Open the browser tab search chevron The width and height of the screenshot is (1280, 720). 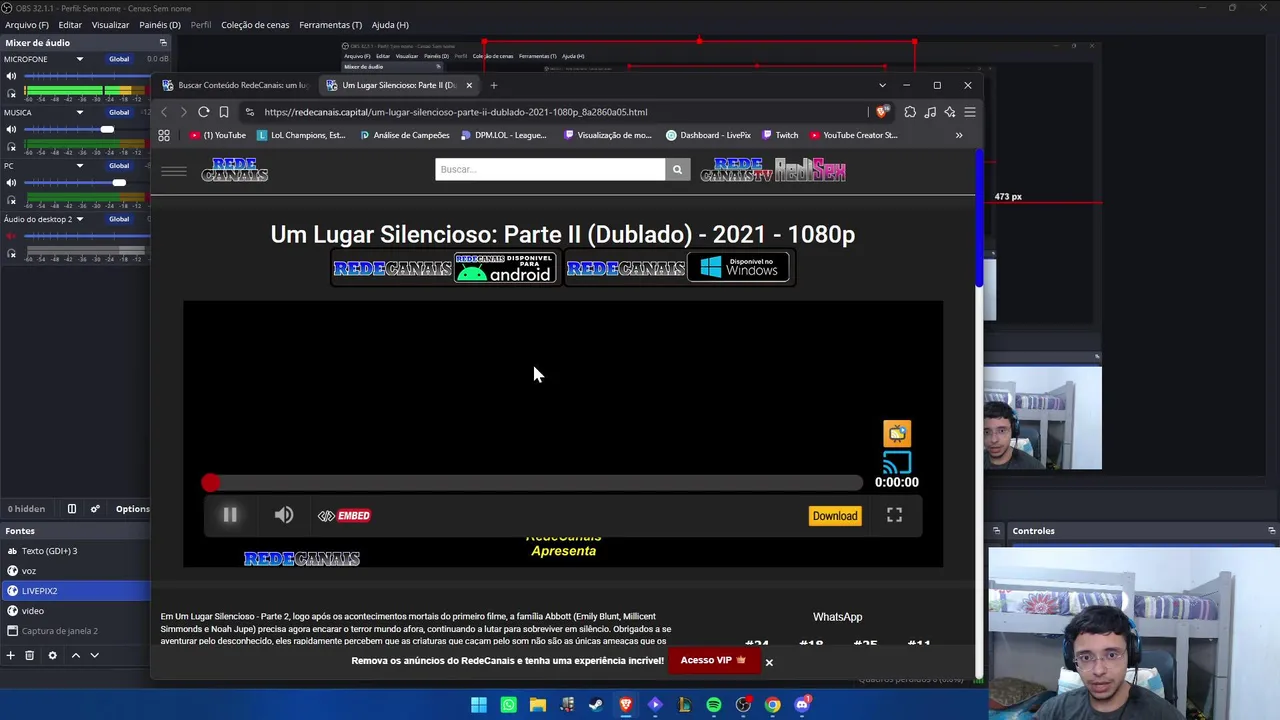pyautogui.click(x=882, y=85)
